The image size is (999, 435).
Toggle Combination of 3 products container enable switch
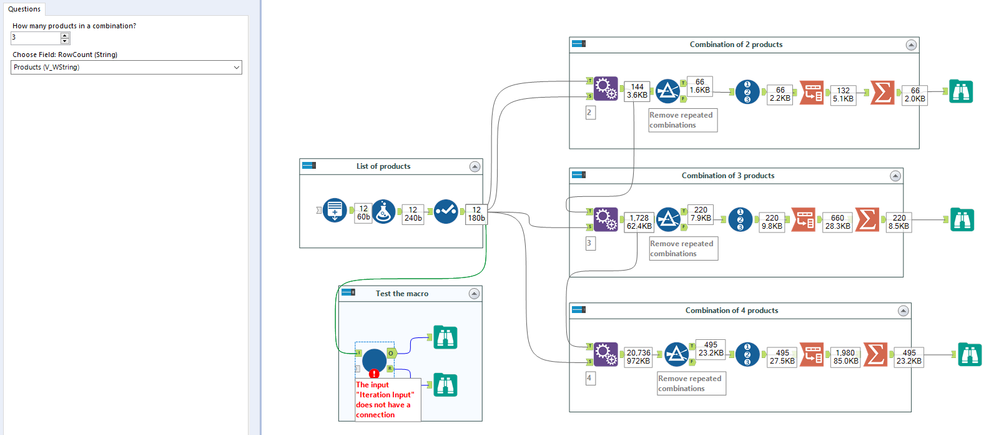click(579, 175)
